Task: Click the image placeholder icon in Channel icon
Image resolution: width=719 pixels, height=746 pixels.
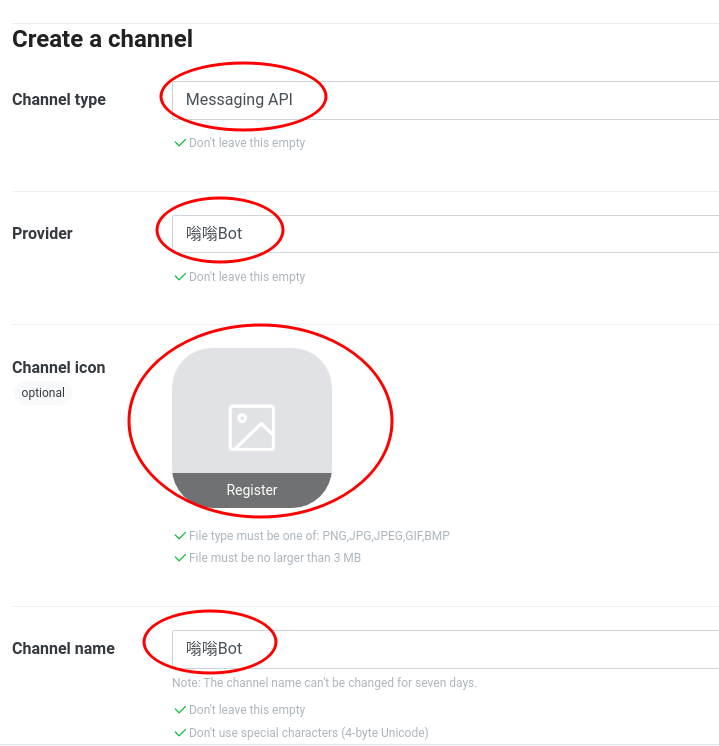Action: pyautogui.click(x=251, y=427)
